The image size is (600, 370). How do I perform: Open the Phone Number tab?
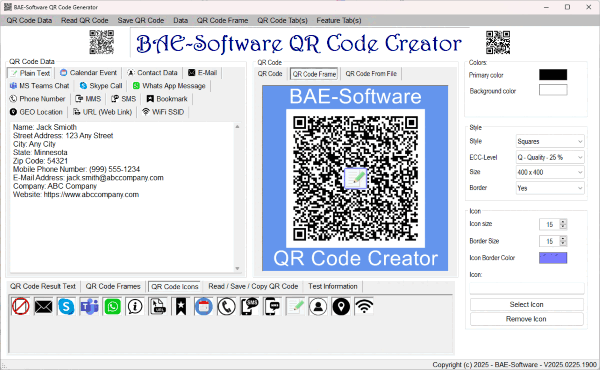(x=38, y=99)
